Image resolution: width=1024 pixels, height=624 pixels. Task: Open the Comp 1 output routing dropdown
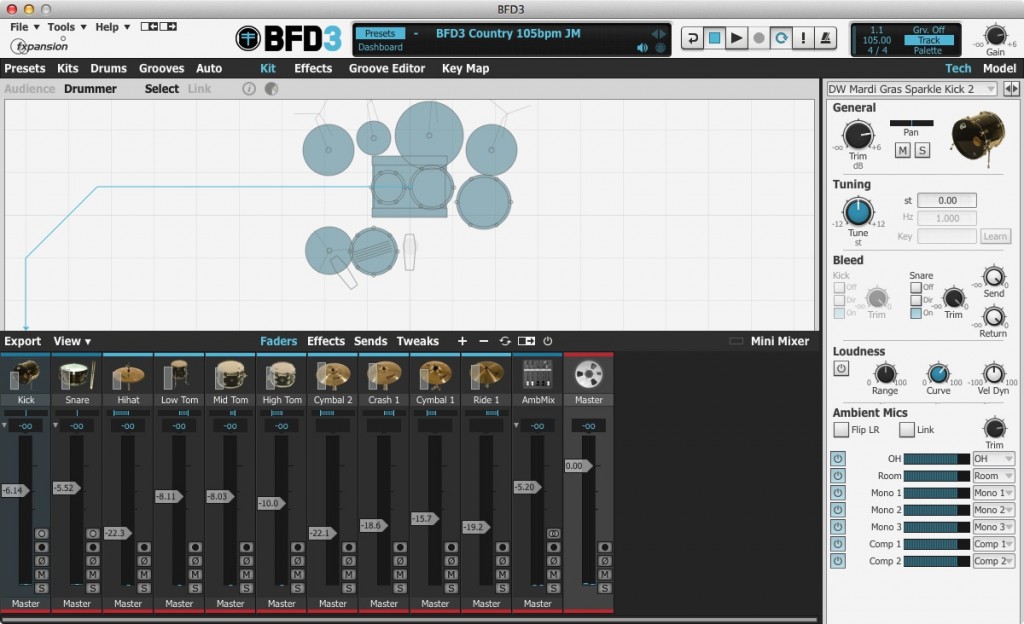(993, 544)
